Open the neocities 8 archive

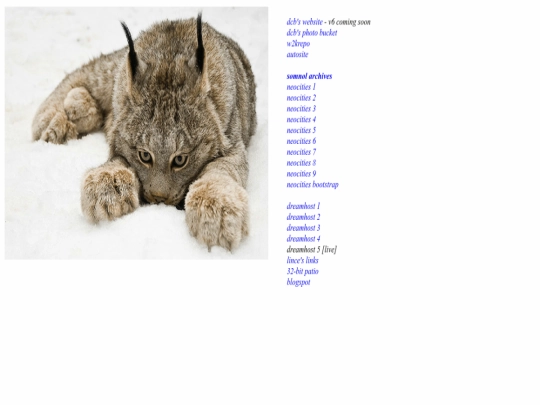click(x=301, y=163)
